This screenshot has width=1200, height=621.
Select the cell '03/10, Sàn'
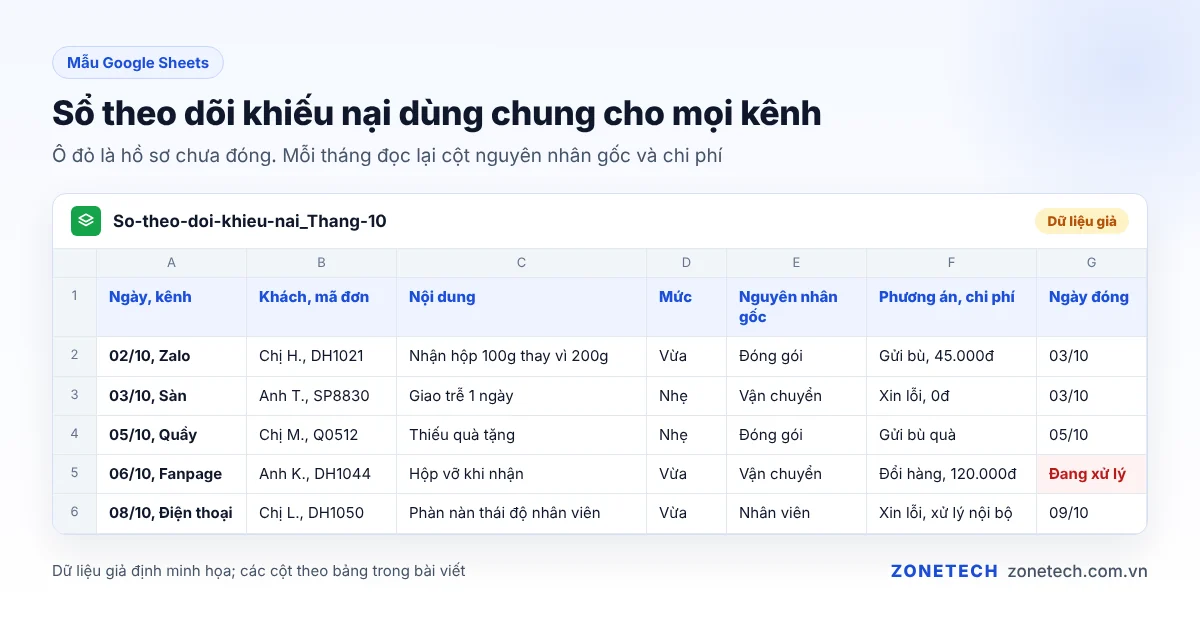[172, 395]
